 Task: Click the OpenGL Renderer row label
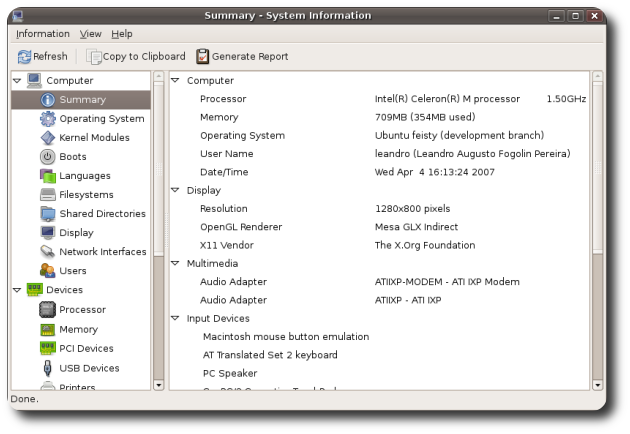click(241, 227)
